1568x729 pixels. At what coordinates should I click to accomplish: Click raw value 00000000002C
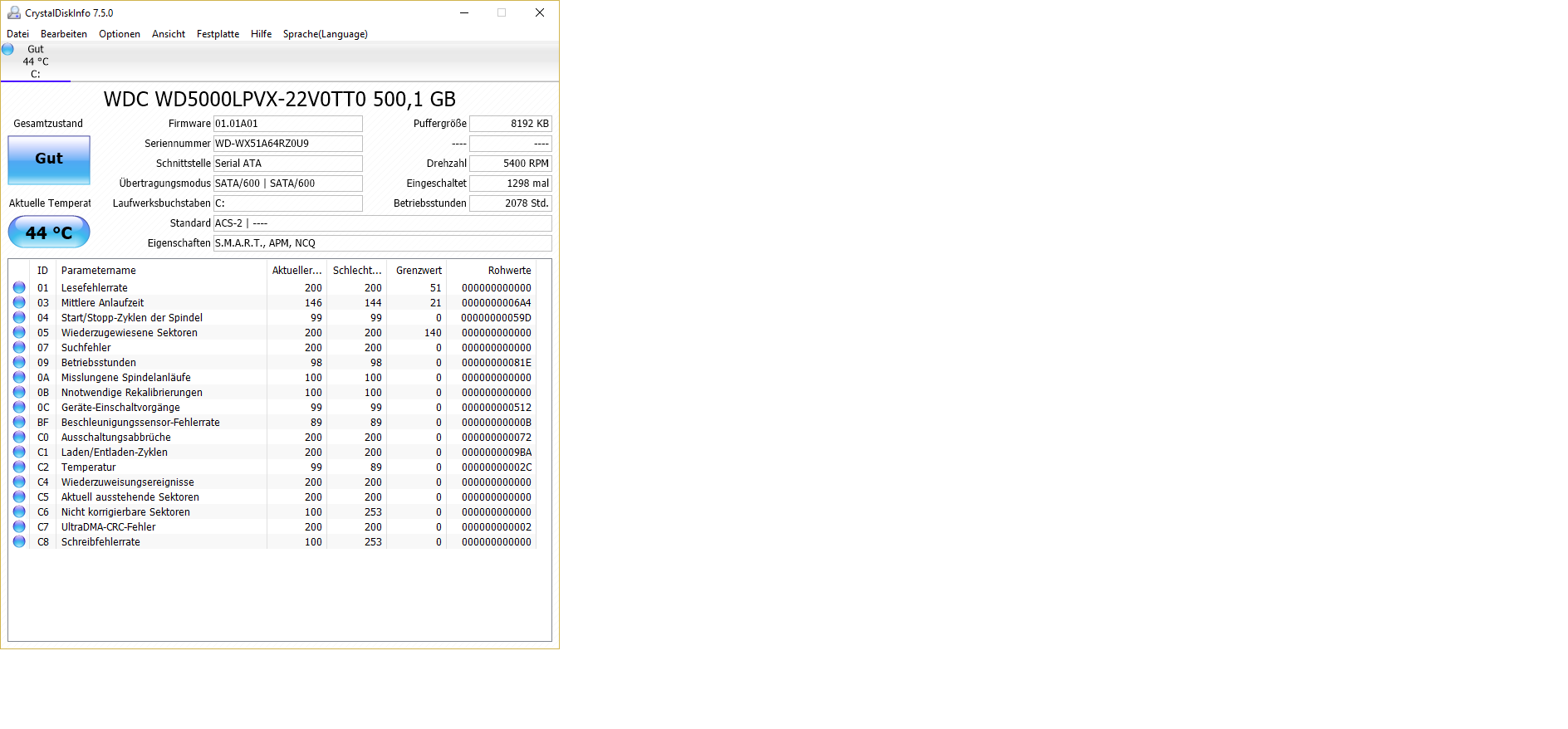pos(497,467)
